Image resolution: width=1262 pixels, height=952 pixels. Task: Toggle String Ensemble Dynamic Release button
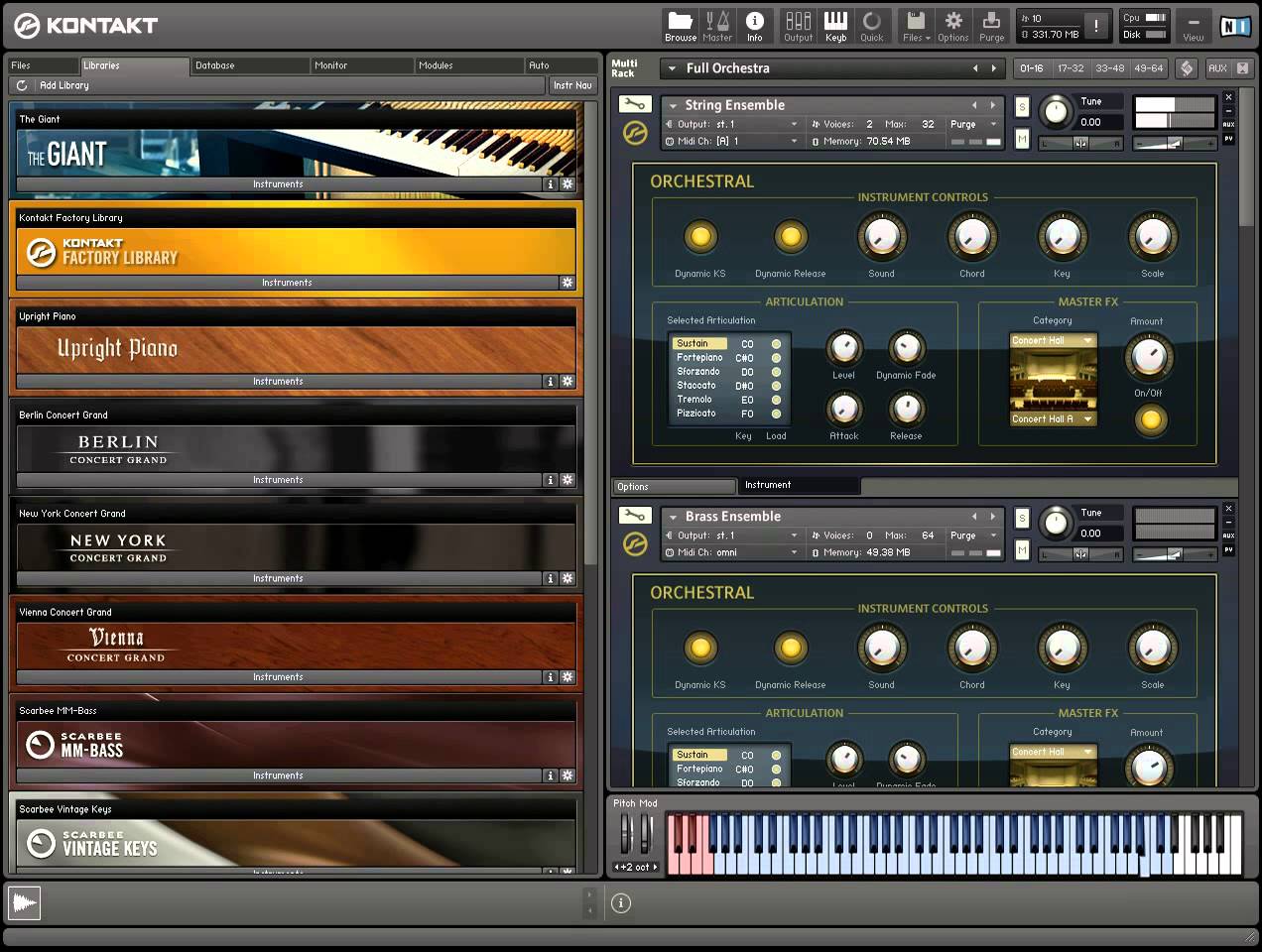point(791,236)
